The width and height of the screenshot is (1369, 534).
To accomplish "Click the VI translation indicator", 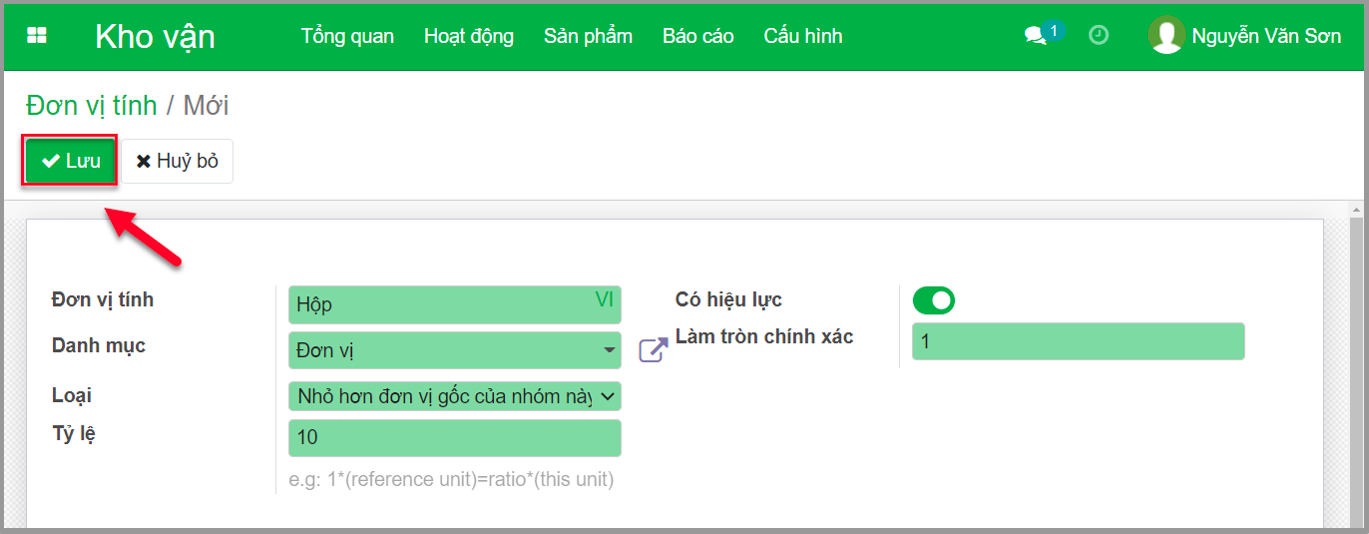I will 604,299.
